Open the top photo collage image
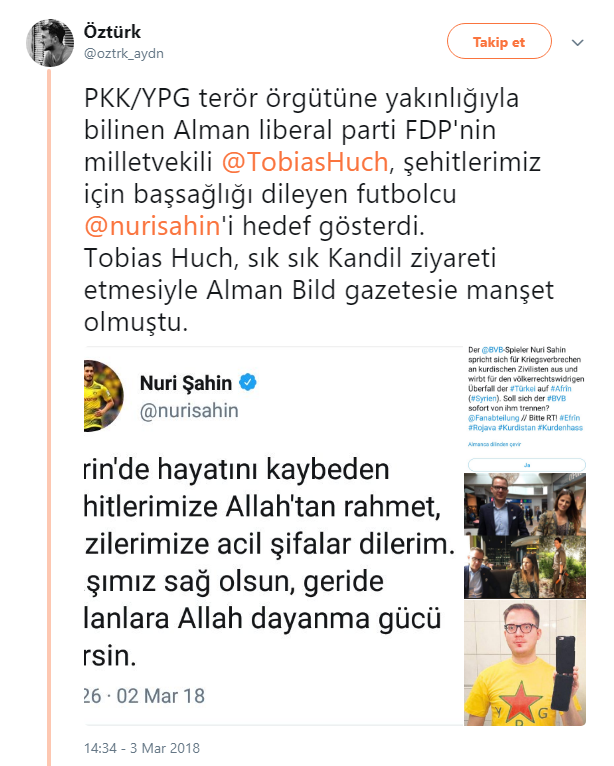The height and width of the screenshot is (766, 614). point(525,536)
